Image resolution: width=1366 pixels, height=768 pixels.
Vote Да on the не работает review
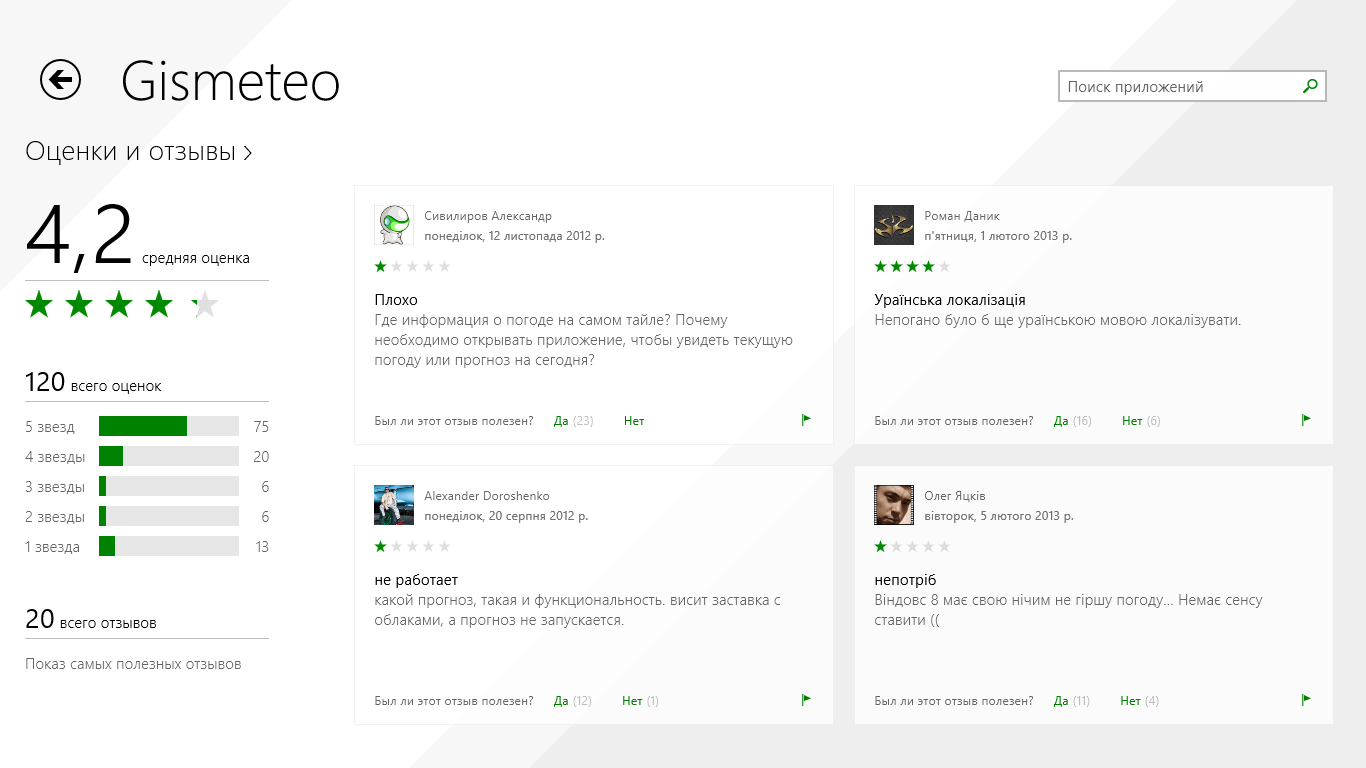coord(561,701)
